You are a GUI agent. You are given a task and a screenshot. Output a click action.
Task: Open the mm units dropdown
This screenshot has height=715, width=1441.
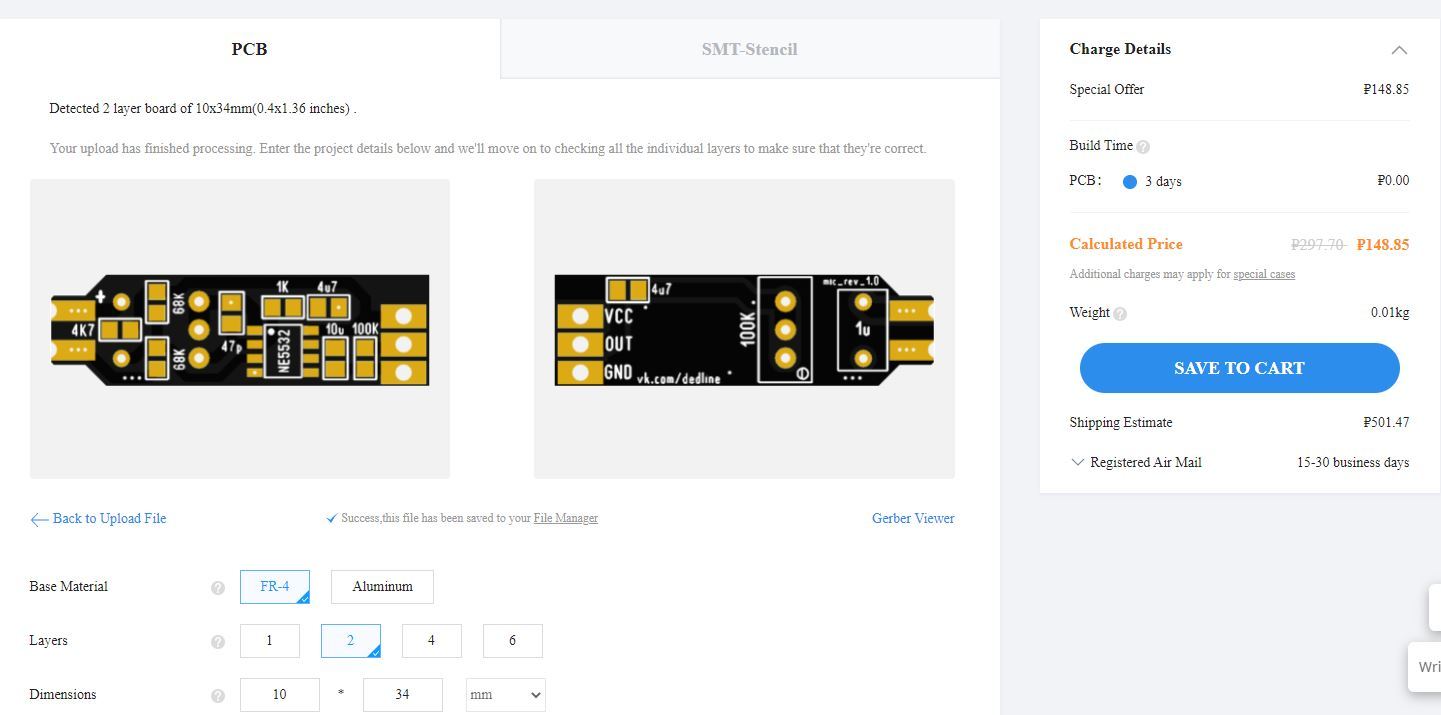pyautogui.click(x=506, y=695)
